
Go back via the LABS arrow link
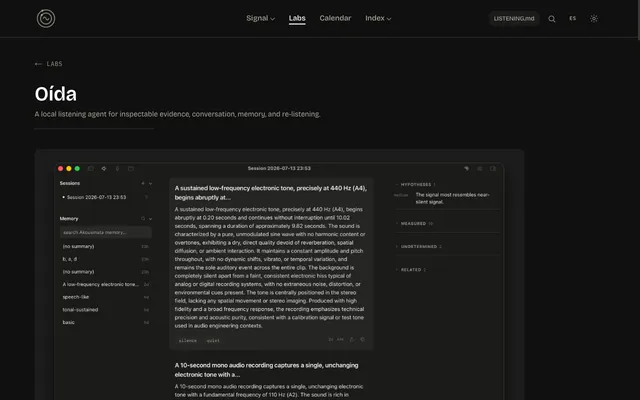[x=49, y=64]
